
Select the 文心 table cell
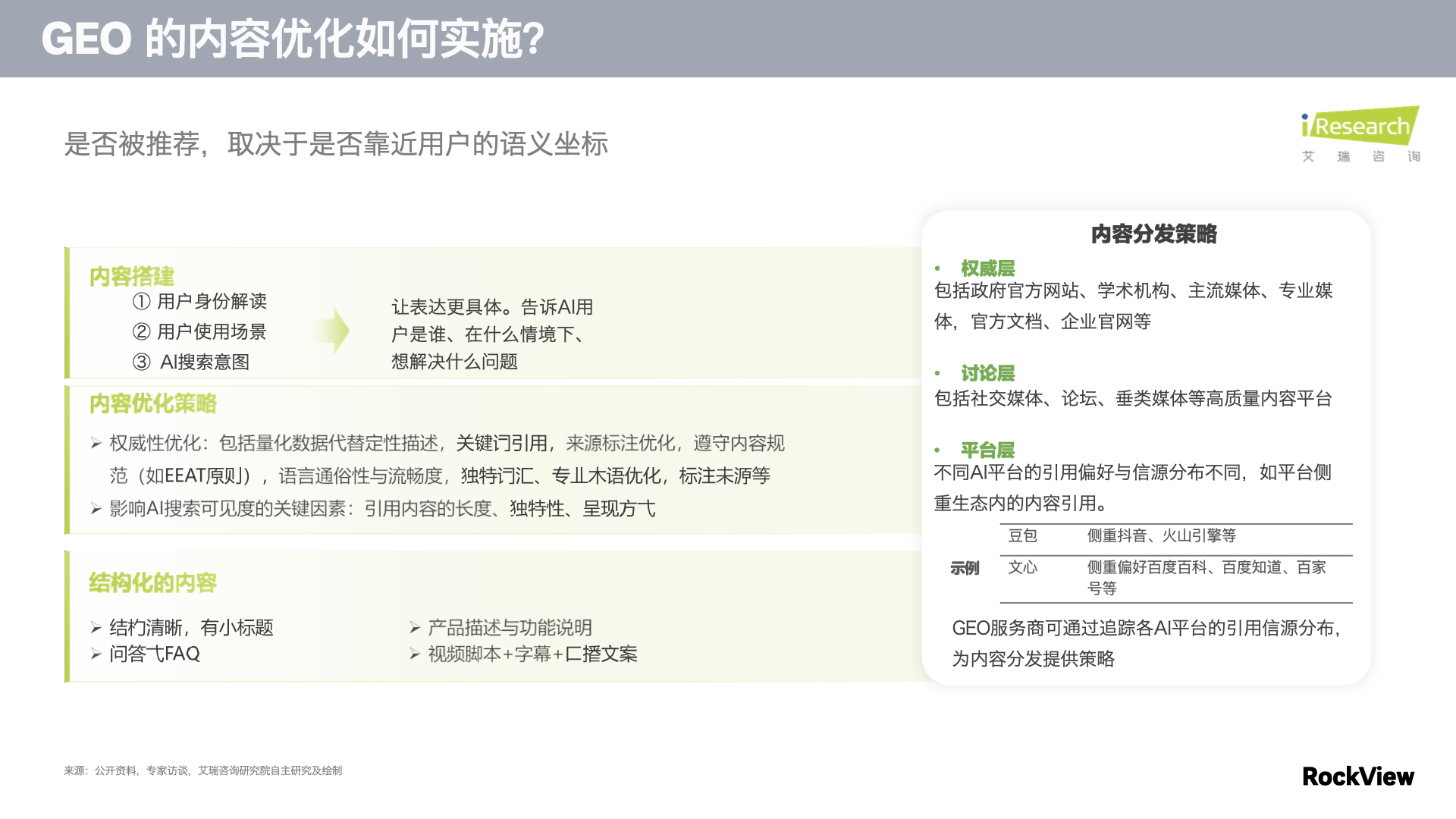point(1022,567)
